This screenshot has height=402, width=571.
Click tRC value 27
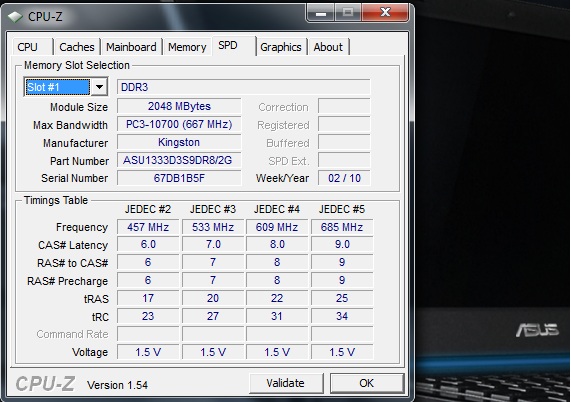(213, 316)
